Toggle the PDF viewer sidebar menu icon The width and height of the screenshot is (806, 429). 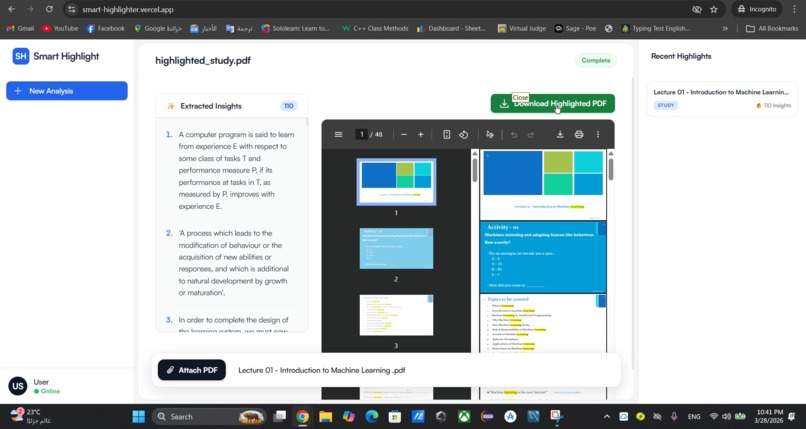338,135
